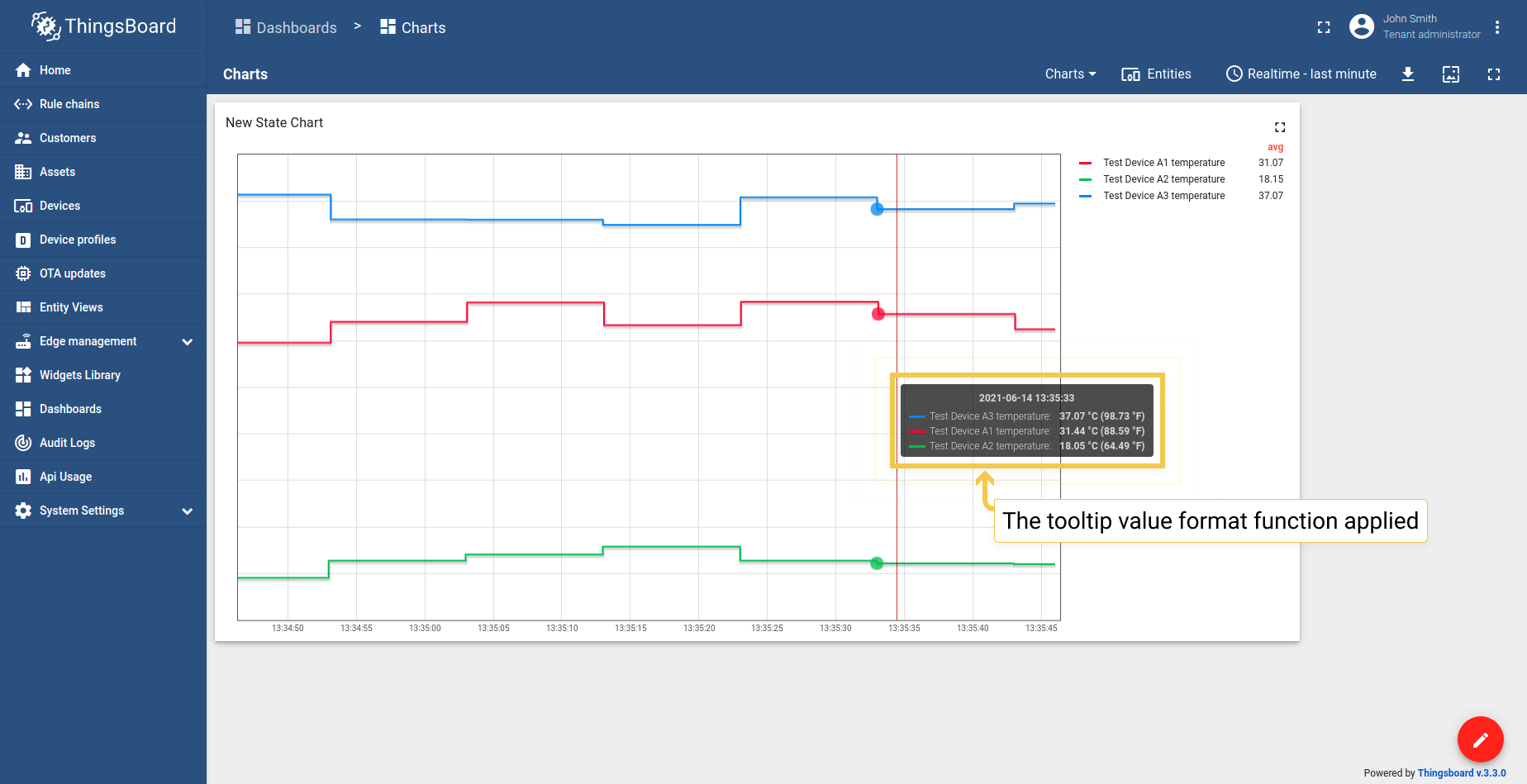Screen dimensions: 1527x784
Task: Open the Dashboards breadcrumb item
Action: point(286,27)
